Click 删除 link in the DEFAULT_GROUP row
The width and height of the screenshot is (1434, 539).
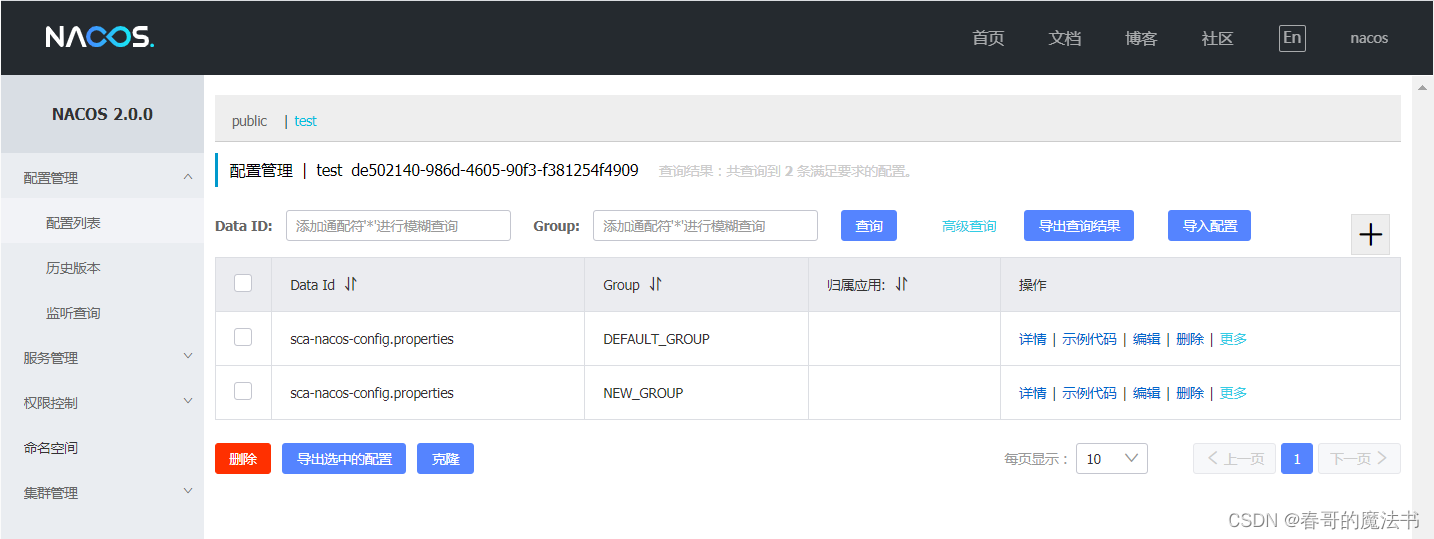point(1190,339)
